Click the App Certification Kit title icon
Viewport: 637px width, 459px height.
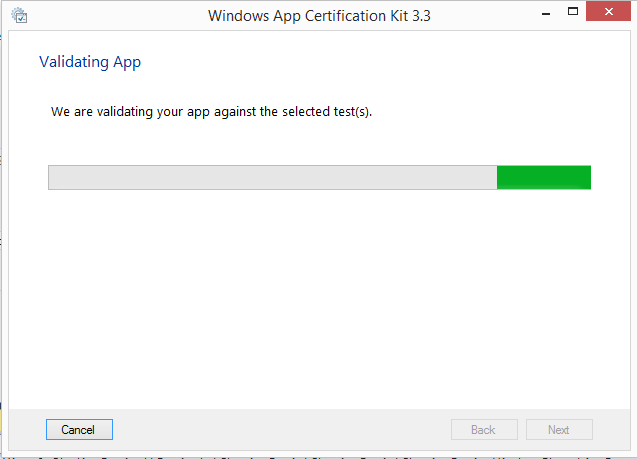(x=19, y=15)
